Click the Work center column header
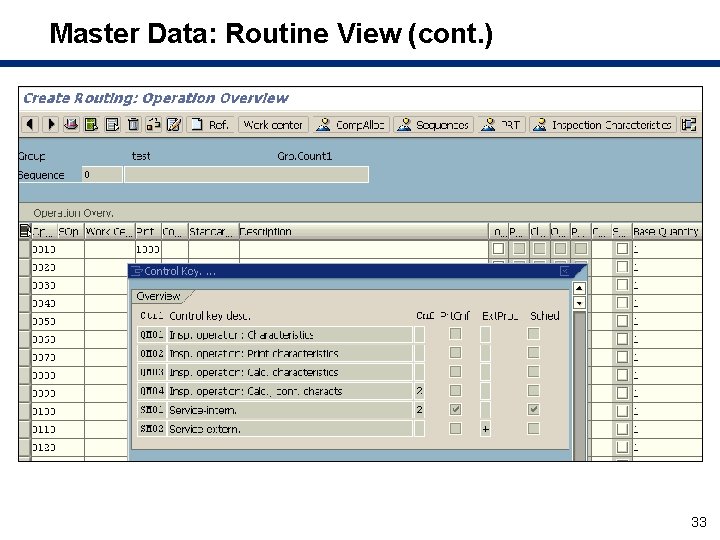This screenshot has width=720, height=540. coord(110,231)
